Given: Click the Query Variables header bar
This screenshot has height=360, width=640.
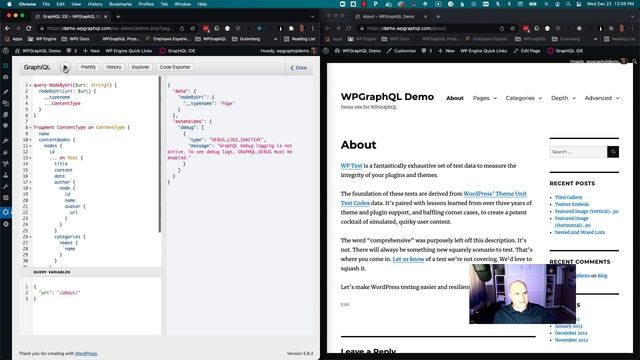Looking at the screenshot, I should 90,272.
